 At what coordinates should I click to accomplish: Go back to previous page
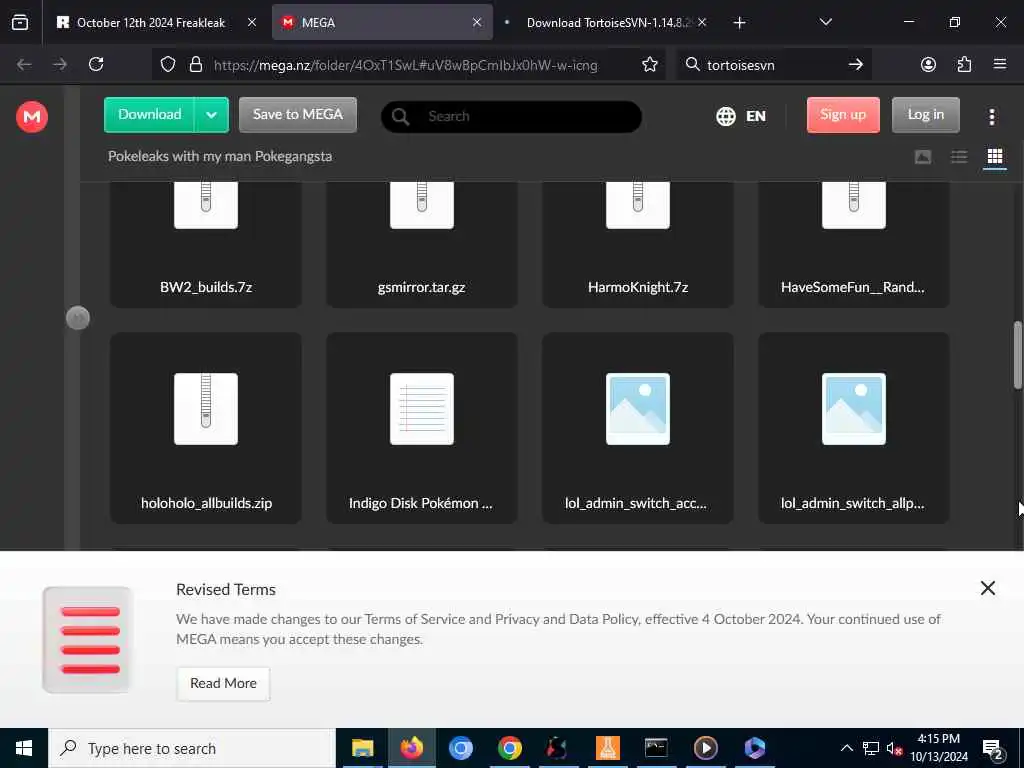pyautogui.click(x=24, y=64)
